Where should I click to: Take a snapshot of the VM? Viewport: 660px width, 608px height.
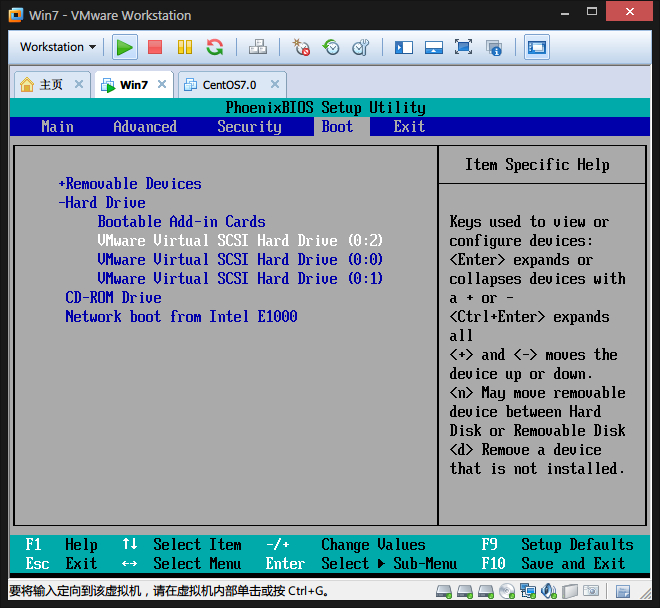[301, 47]
